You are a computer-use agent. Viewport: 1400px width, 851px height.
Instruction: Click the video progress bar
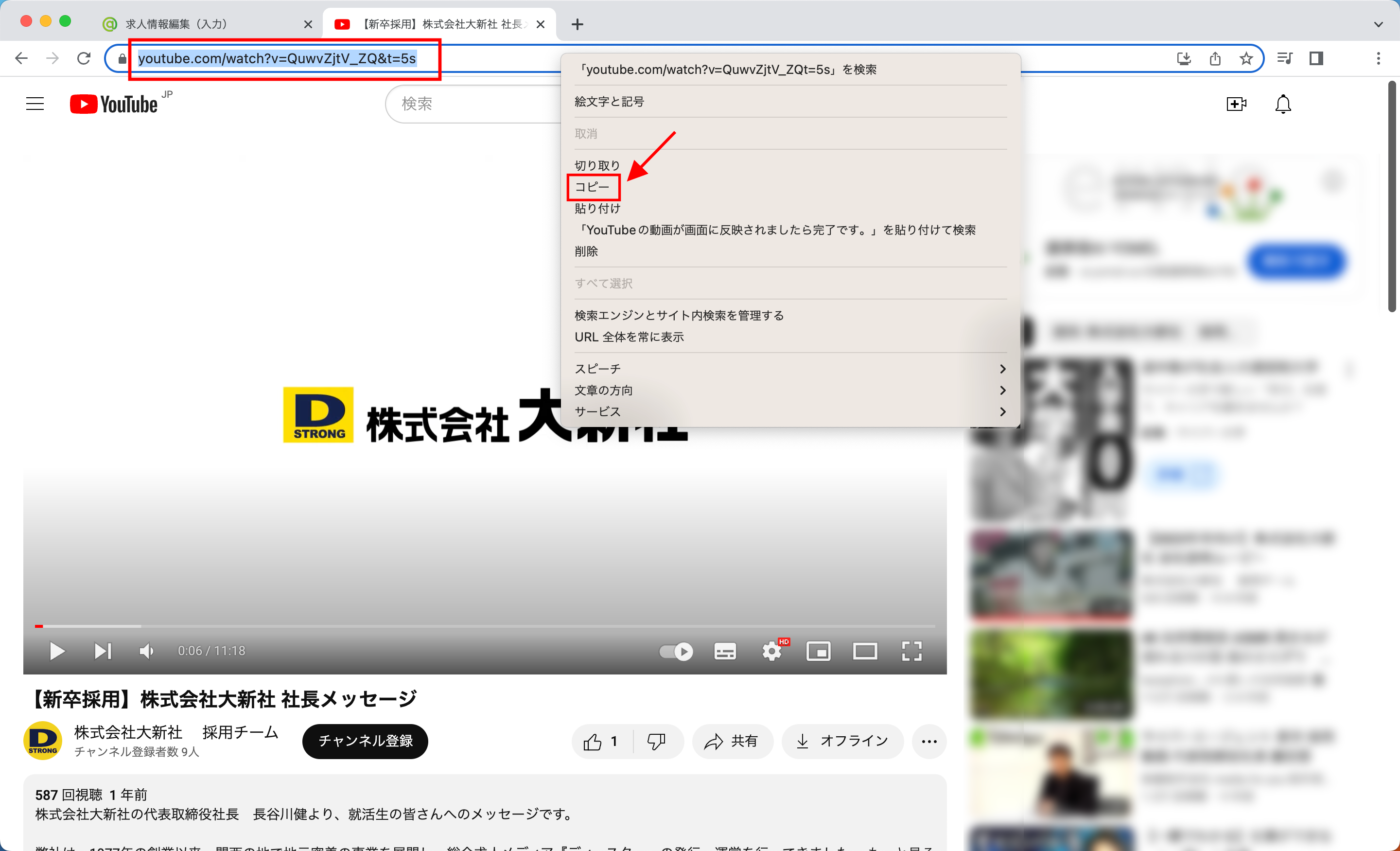click(485, 626)
